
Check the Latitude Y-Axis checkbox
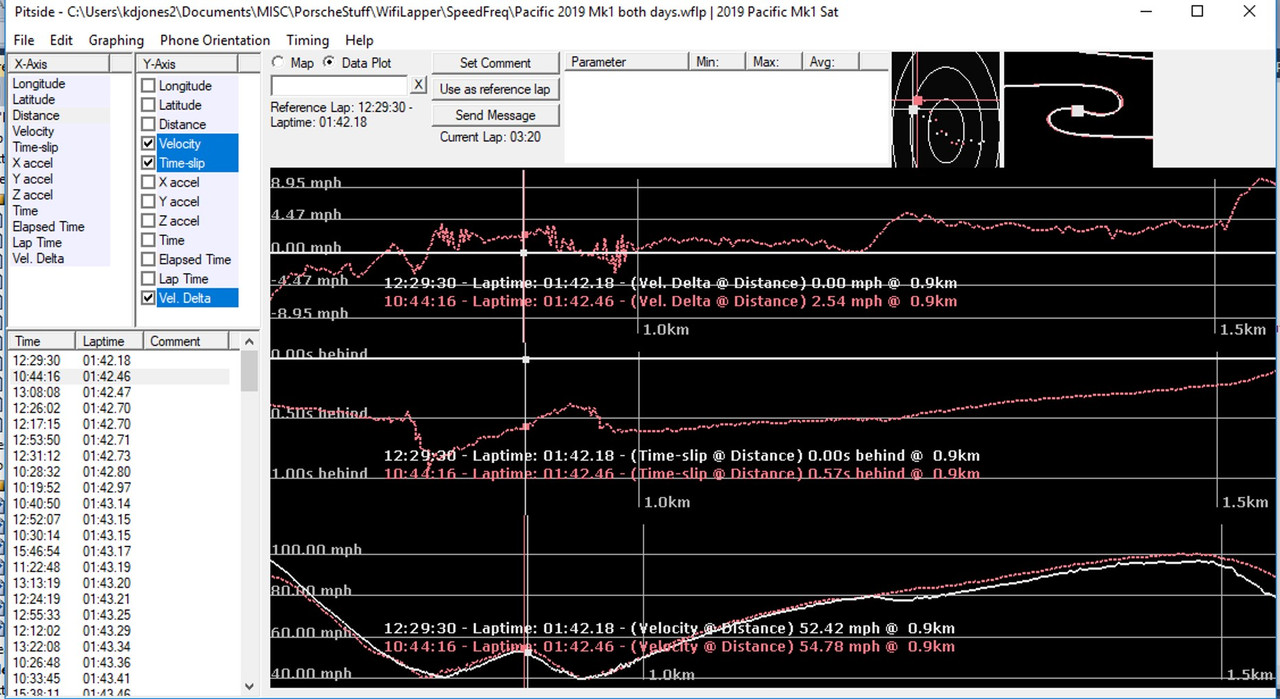click(x=148, y=105)
